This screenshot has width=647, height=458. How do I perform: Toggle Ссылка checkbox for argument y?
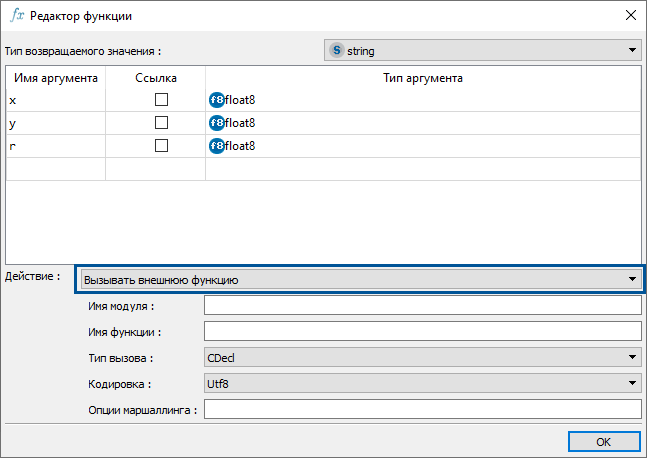[160, 123]
